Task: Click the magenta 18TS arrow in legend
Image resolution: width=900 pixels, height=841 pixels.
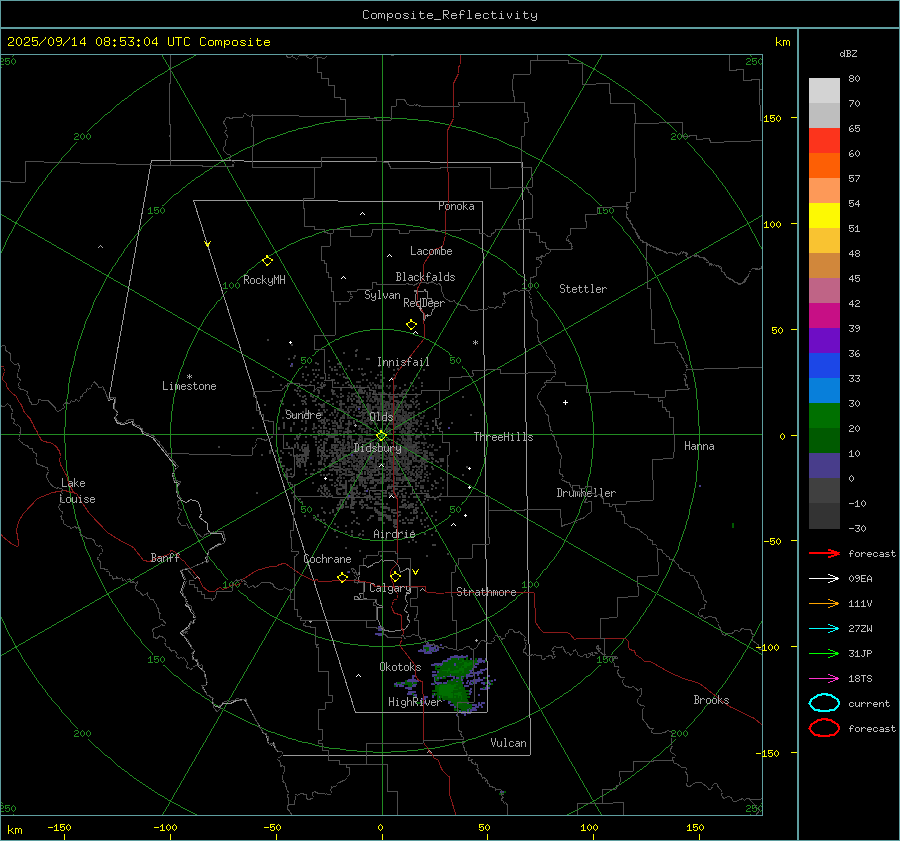Action: coord(824,679)
